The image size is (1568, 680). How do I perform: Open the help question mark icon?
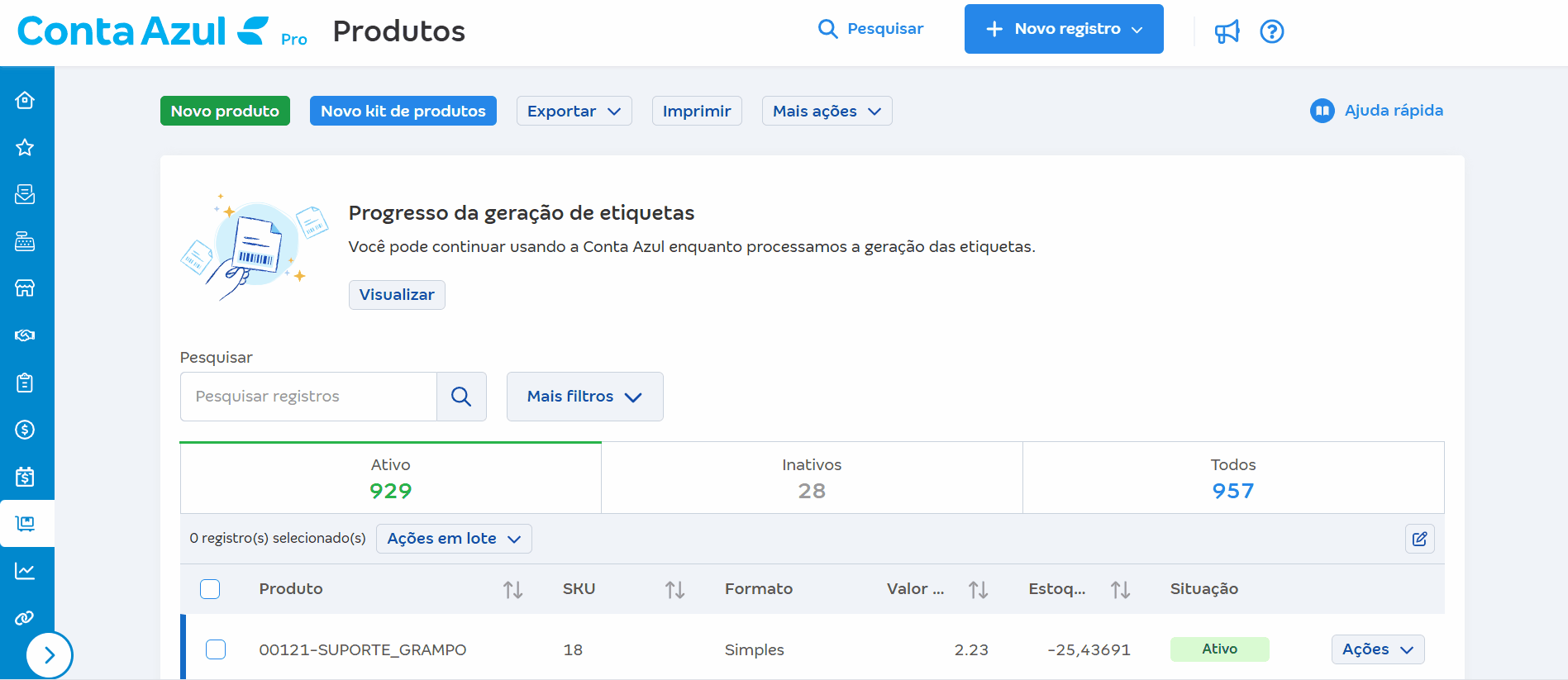click(x=1271, y=31)
